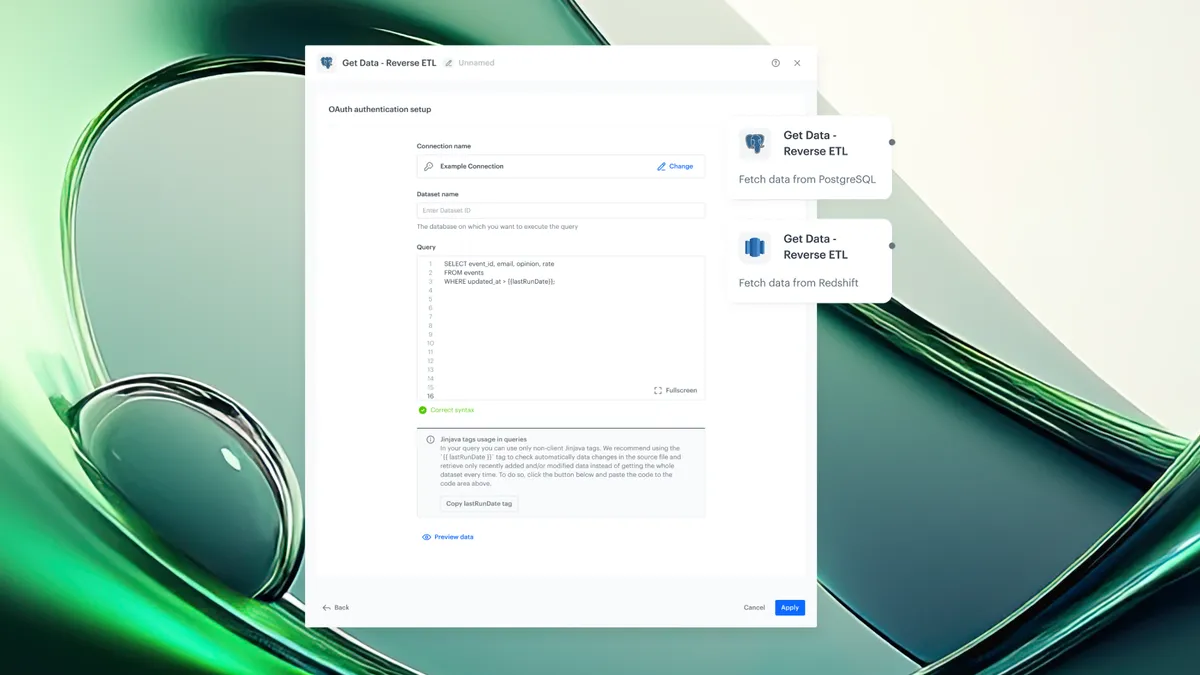Click the PostgreSQL elephant icon in dialog header
Screen dimensions: 1200x675
pos(326,63)
